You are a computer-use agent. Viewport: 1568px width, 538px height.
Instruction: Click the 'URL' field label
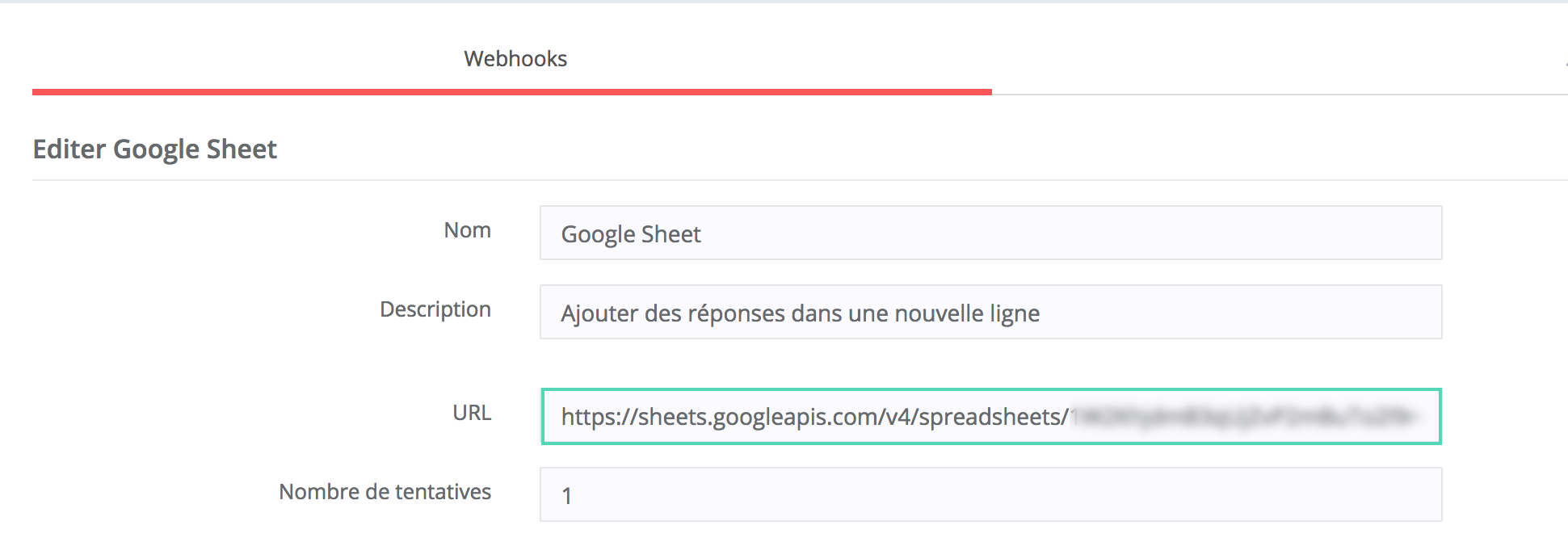point(472,413)
